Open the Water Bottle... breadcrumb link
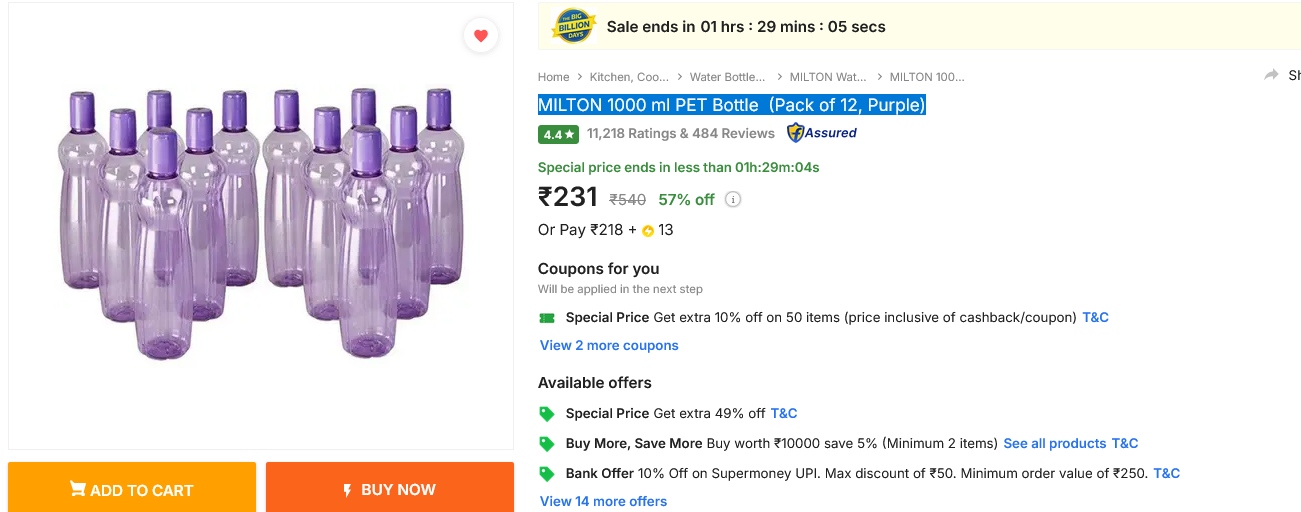 (x=727, y=77)
